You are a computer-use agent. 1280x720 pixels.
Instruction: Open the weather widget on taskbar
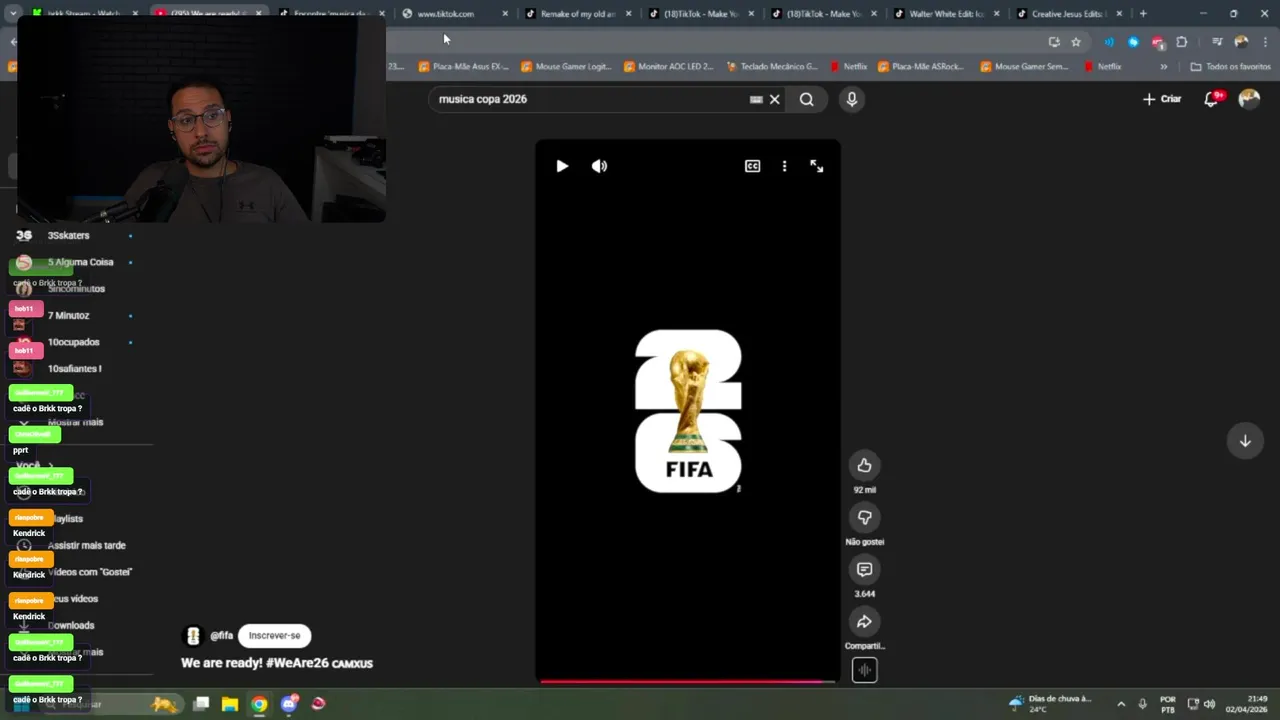pyautogui.click(x=1051, y=704)
